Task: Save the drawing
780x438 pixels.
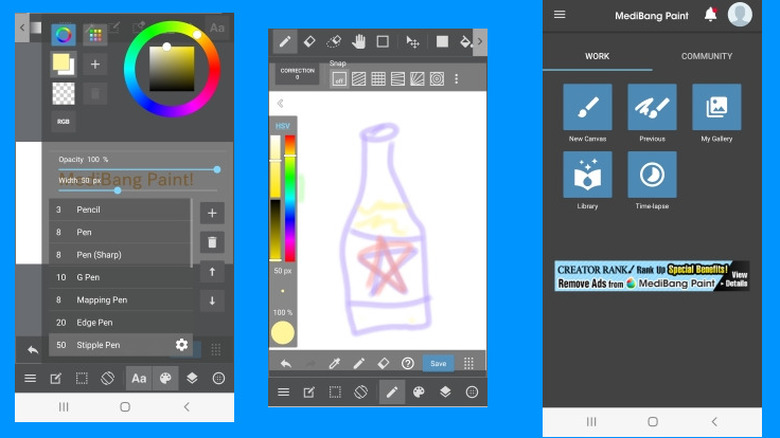Action: pyautogui.click(x=438, y=363)
